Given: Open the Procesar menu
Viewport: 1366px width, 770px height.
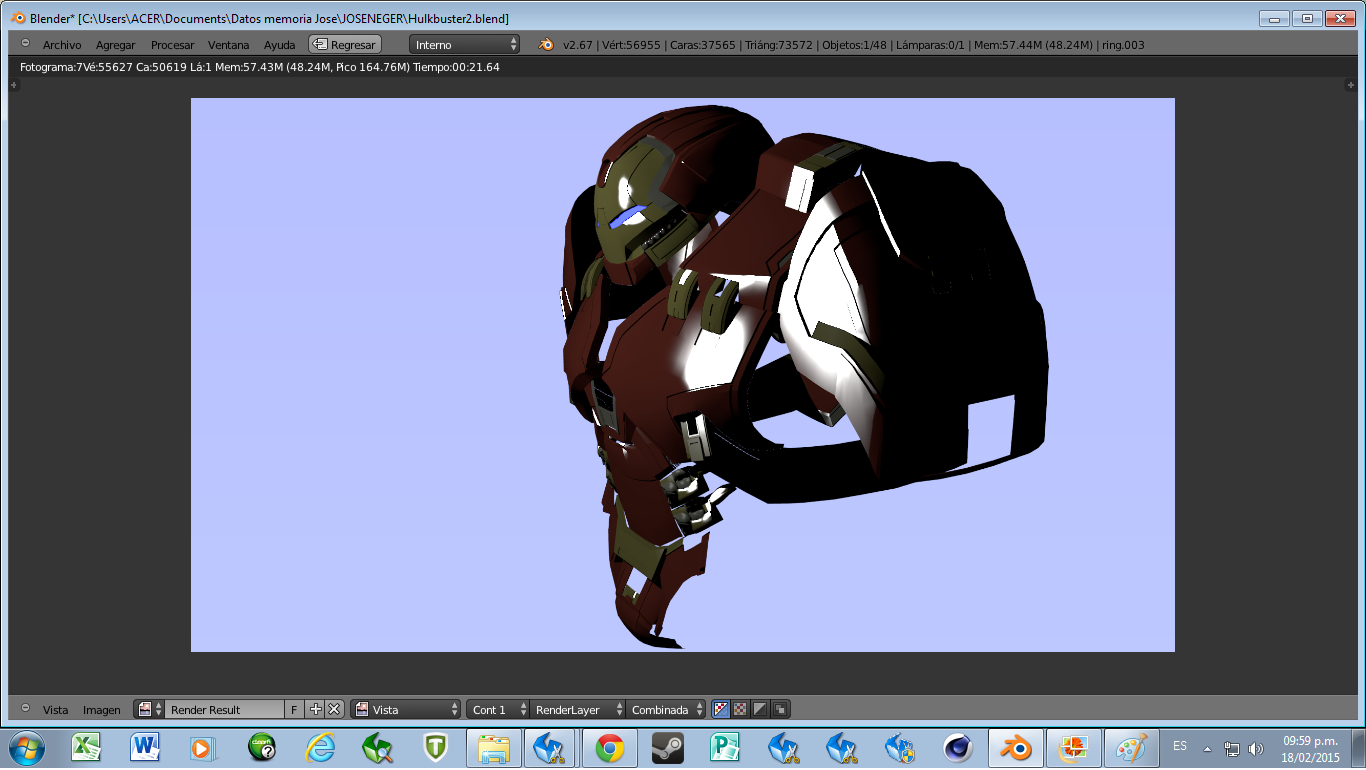Looking at the screenshot, I should [172, 45].
